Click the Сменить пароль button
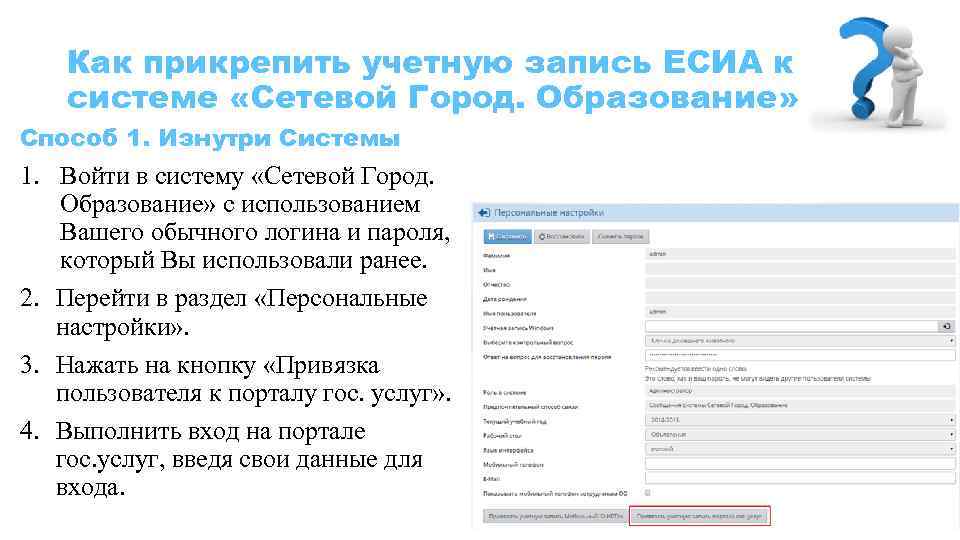 click(620, 236)
